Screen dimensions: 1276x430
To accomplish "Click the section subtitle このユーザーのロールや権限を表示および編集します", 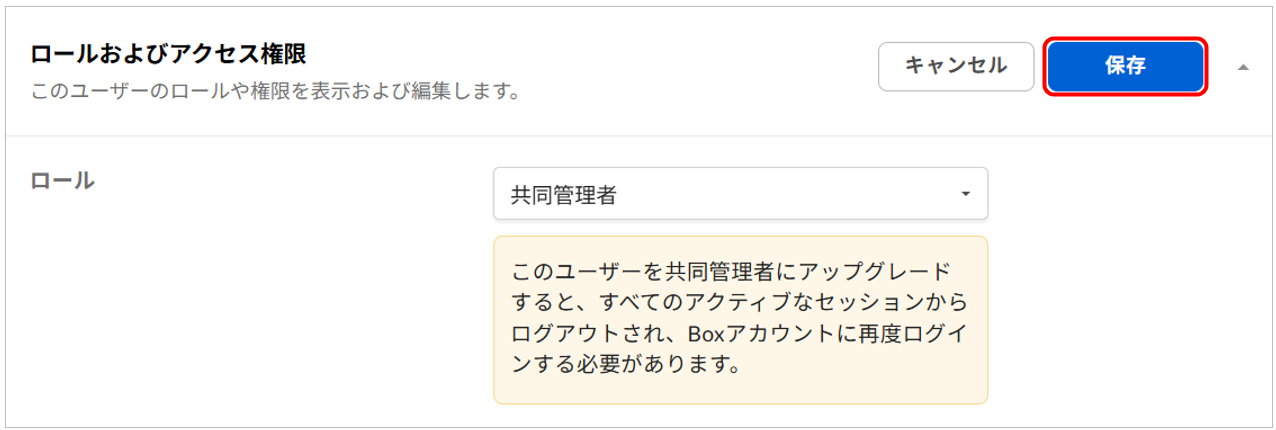I will coord(274,92).
